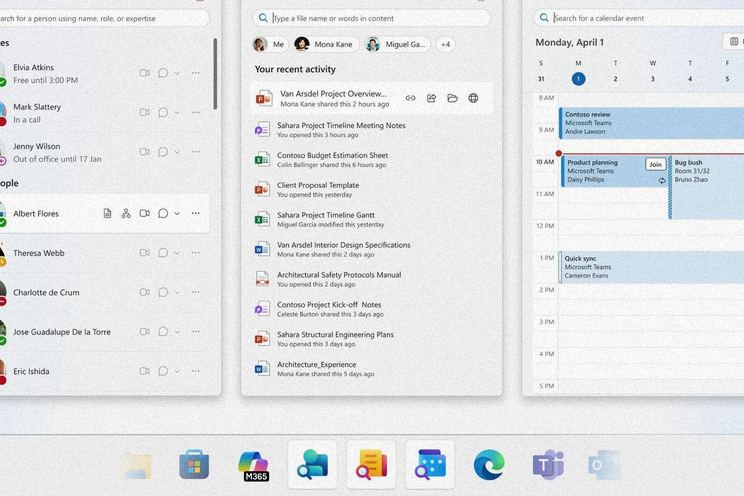Open more options for Eric Ishida
Screen dimensions: 744x496
point(195,371)
